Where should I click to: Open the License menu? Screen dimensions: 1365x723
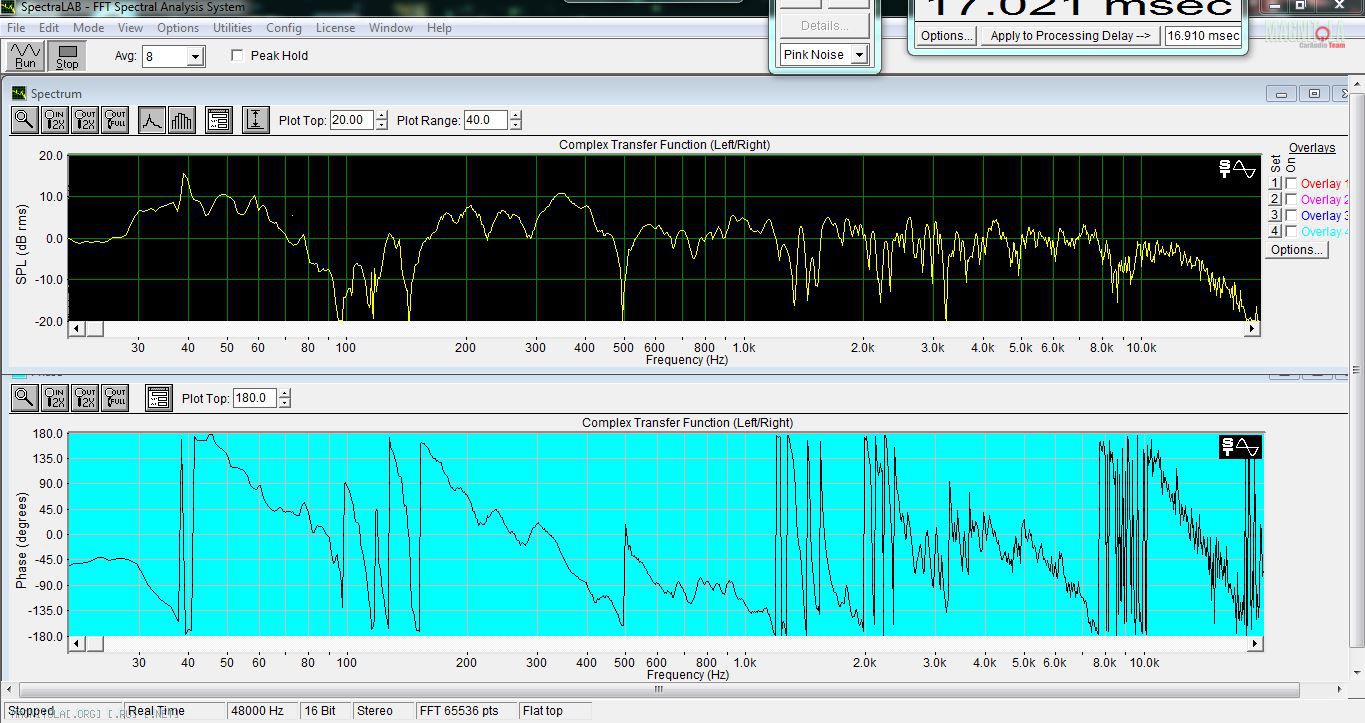click(336, 28)
